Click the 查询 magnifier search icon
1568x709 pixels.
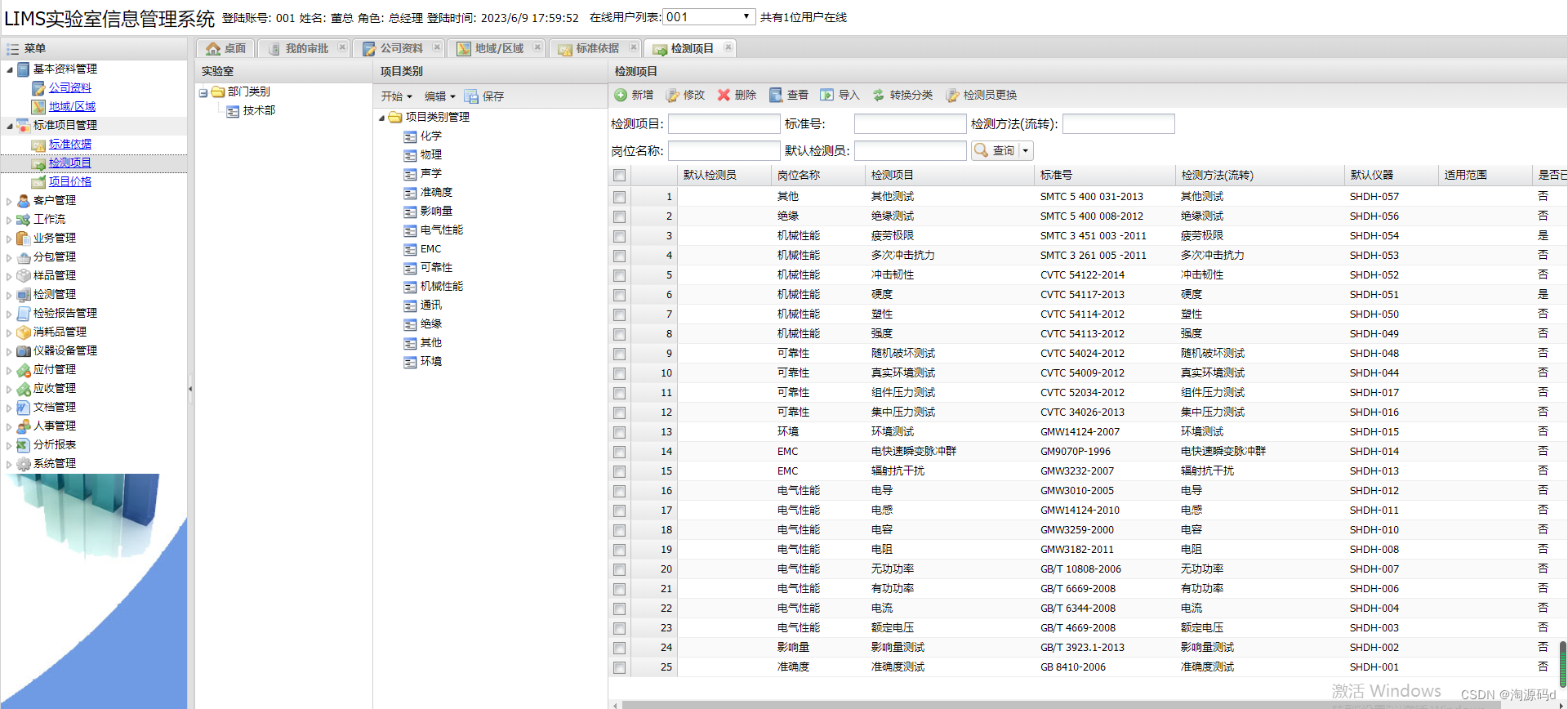(982, 150)
